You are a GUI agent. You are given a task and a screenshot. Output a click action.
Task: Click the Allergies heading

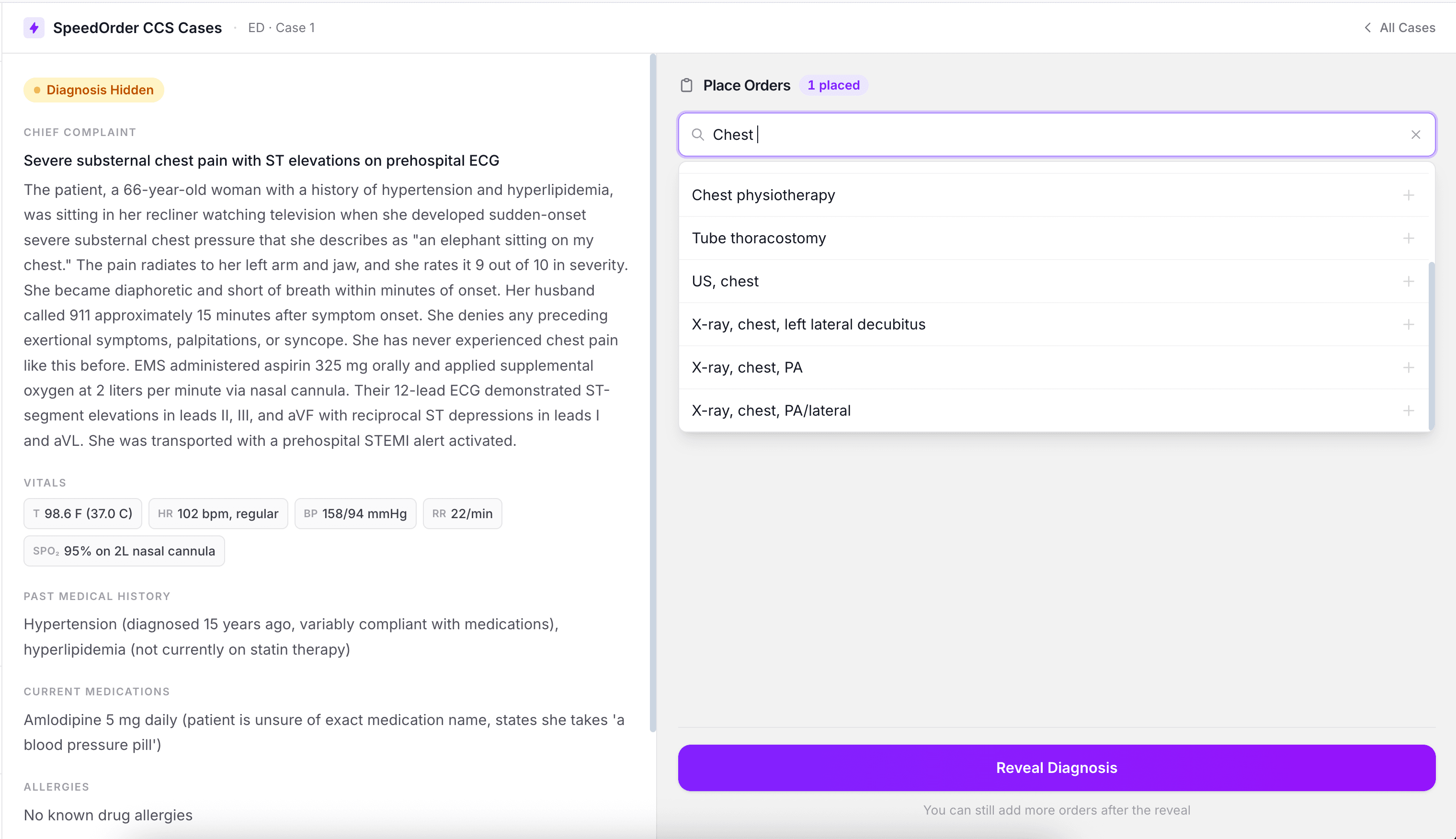[57, 786]
